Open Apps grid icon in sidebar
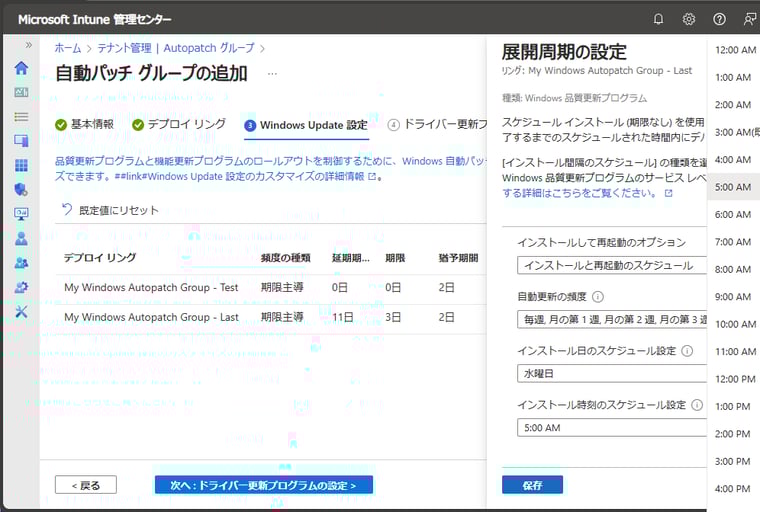The image size is (760, 512). (21, 165)
